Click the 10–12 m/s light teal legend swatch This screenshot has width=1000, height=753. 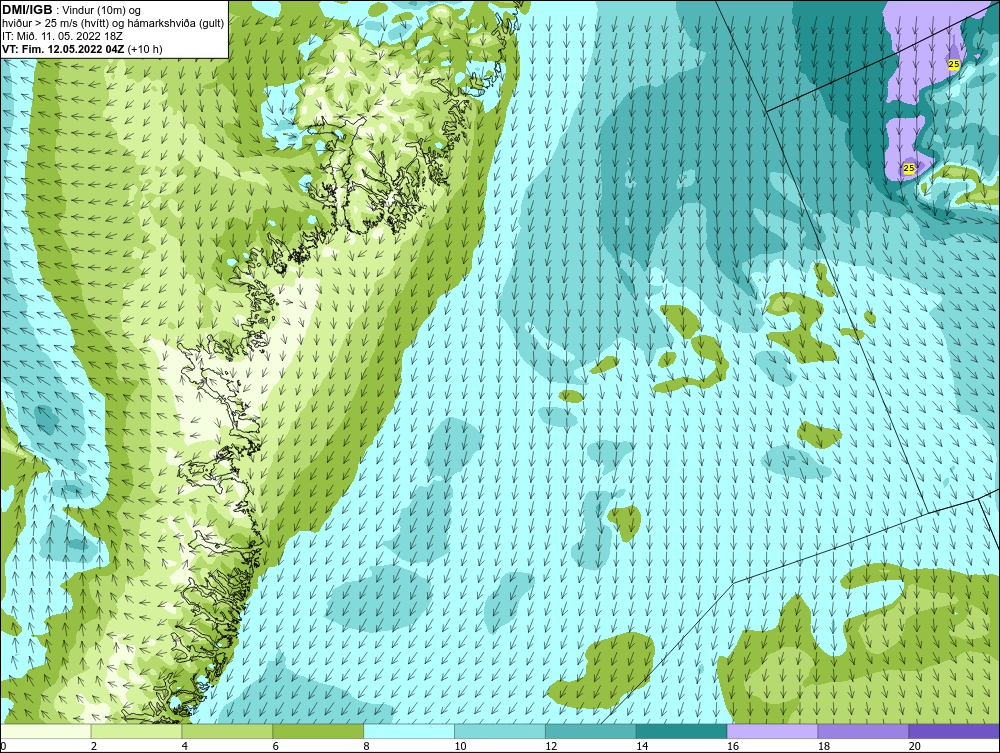[500, 731]
